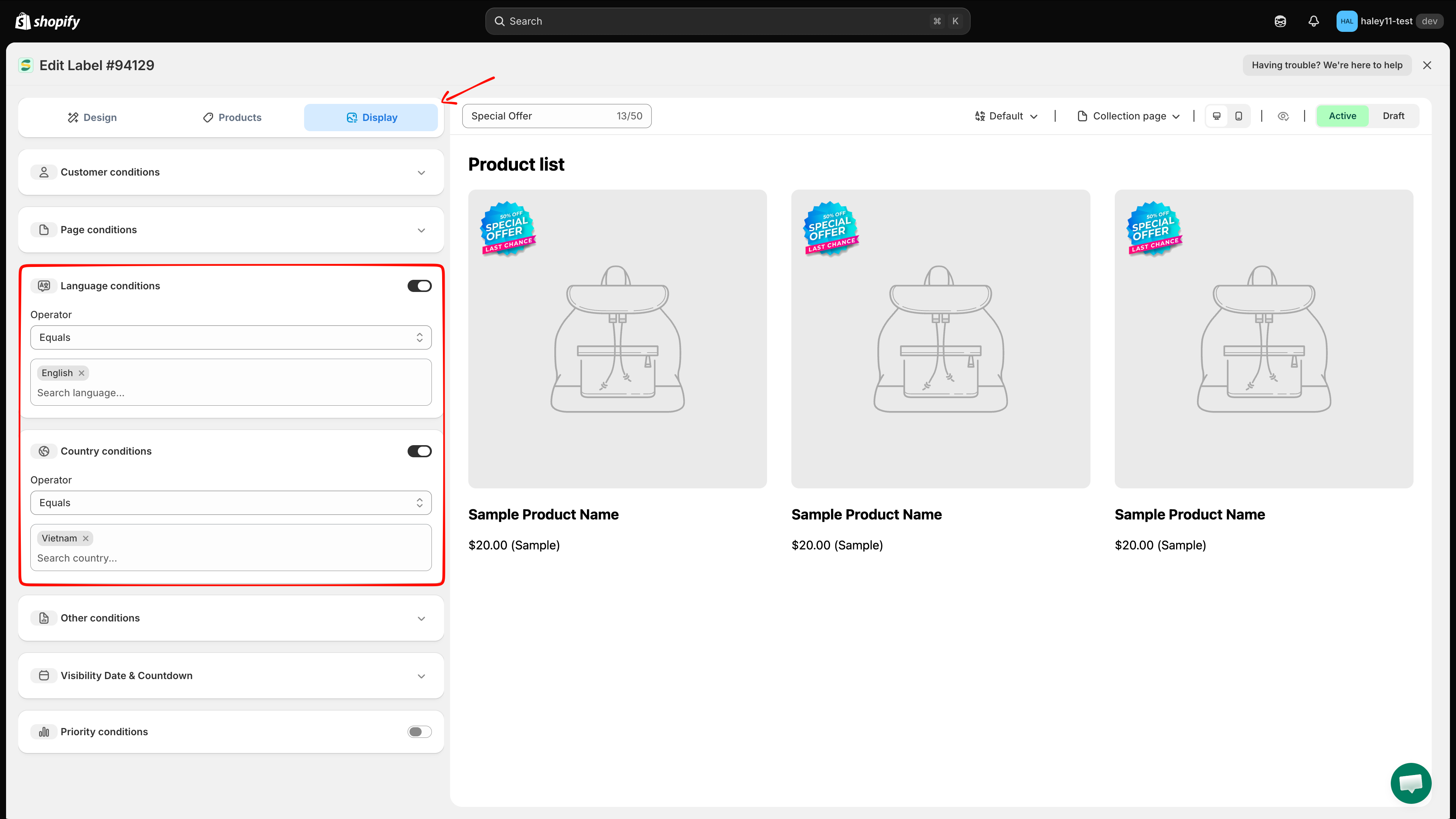This screenshot has height=819, width=1456.
Task: Edit the Special Offer label name field
Action: (557, 116)
